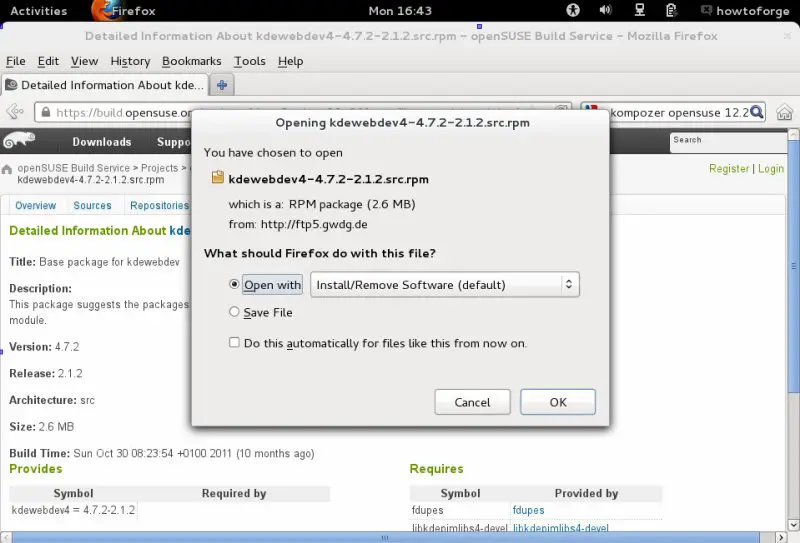Click the Build Time value text
The width and height of the screenshot is (800, 543).
coord(194,453)
